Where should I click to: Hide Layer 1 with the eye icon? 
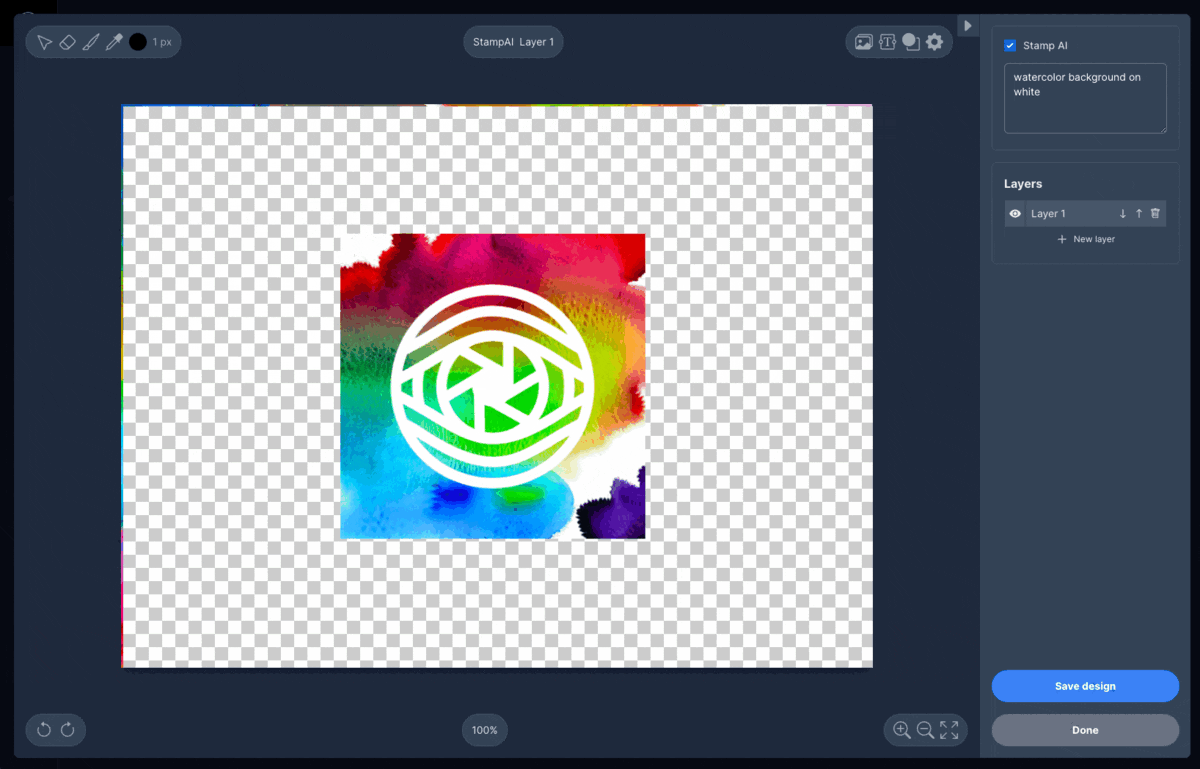1015,213
